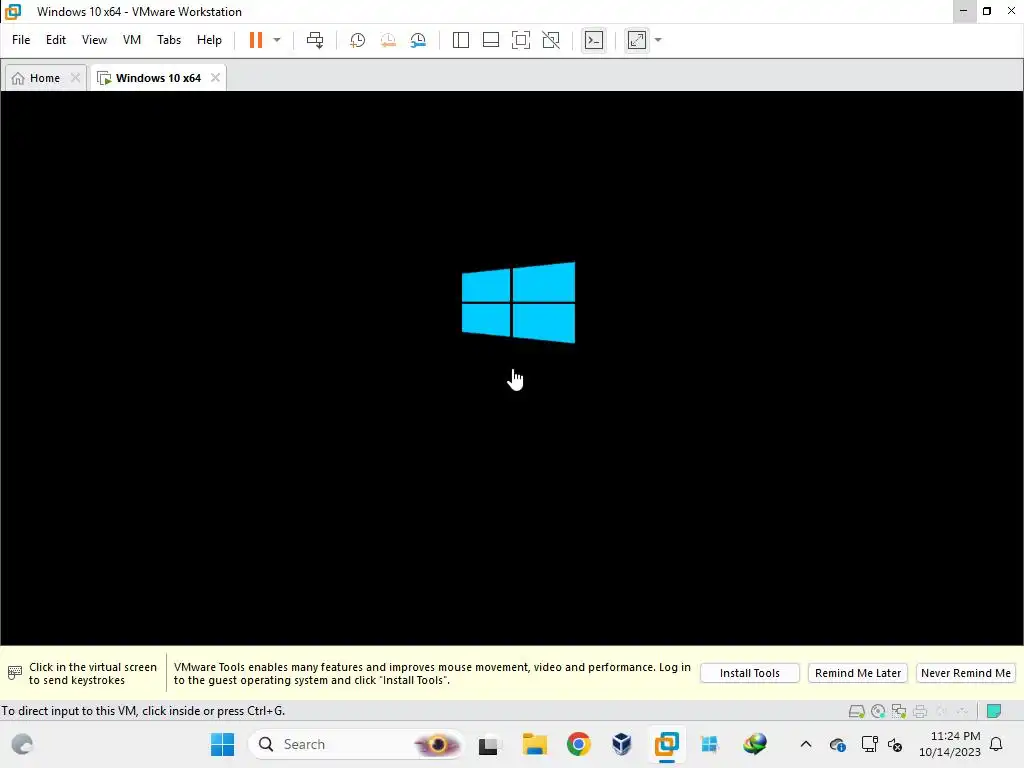The height and width of the screenshot is (768, 1024).
Task: Click the hard disk status icon
Action: 856,711
